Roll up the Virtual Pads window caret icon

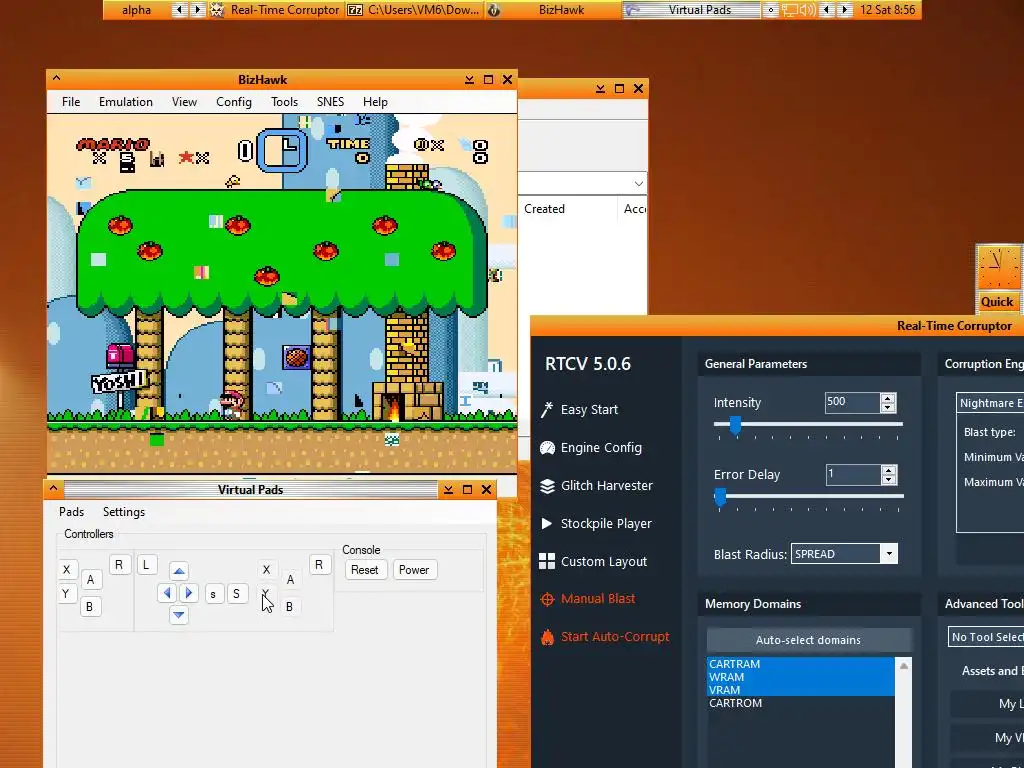click(x=54, y=488)
